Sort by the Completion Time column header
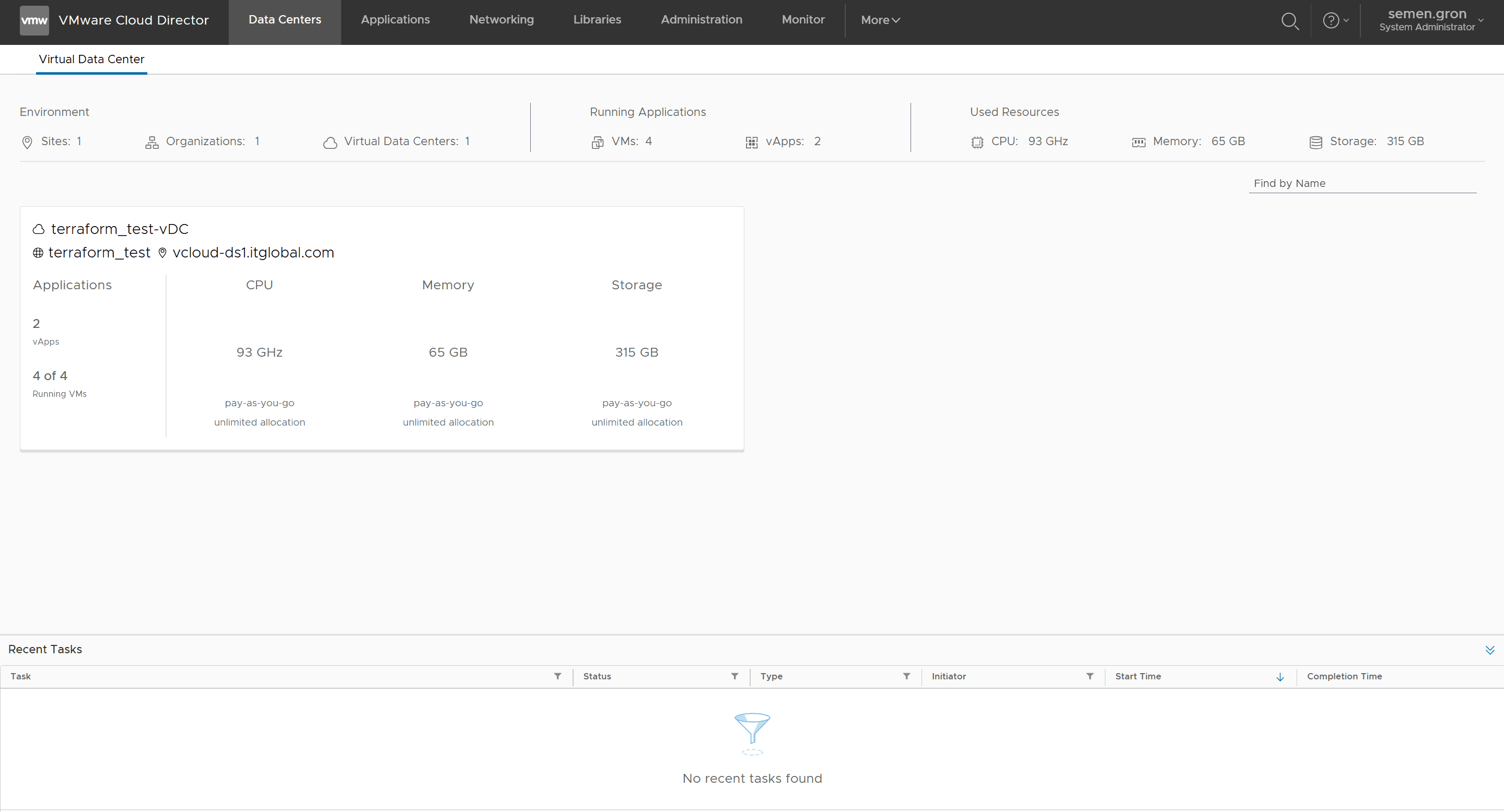This screenshot has height=812, width=1504. 1344,677
